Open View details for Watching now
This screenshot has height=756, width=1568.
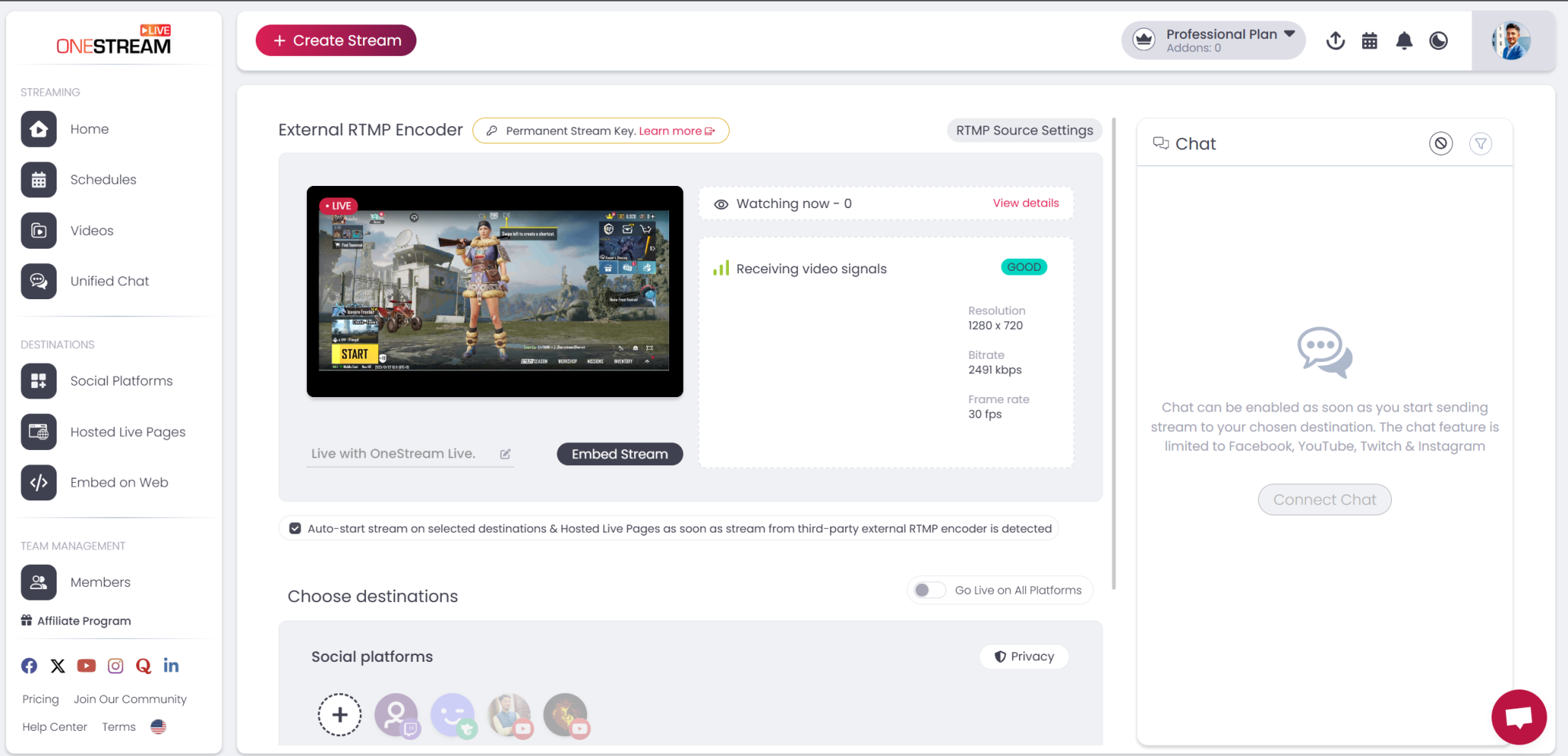1025,203
